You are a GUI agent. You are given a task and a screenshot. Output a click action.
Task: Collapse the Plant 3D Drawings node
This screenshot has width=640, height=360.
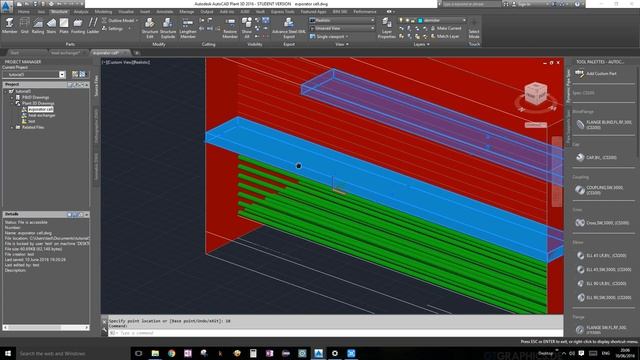click(12, 104)
